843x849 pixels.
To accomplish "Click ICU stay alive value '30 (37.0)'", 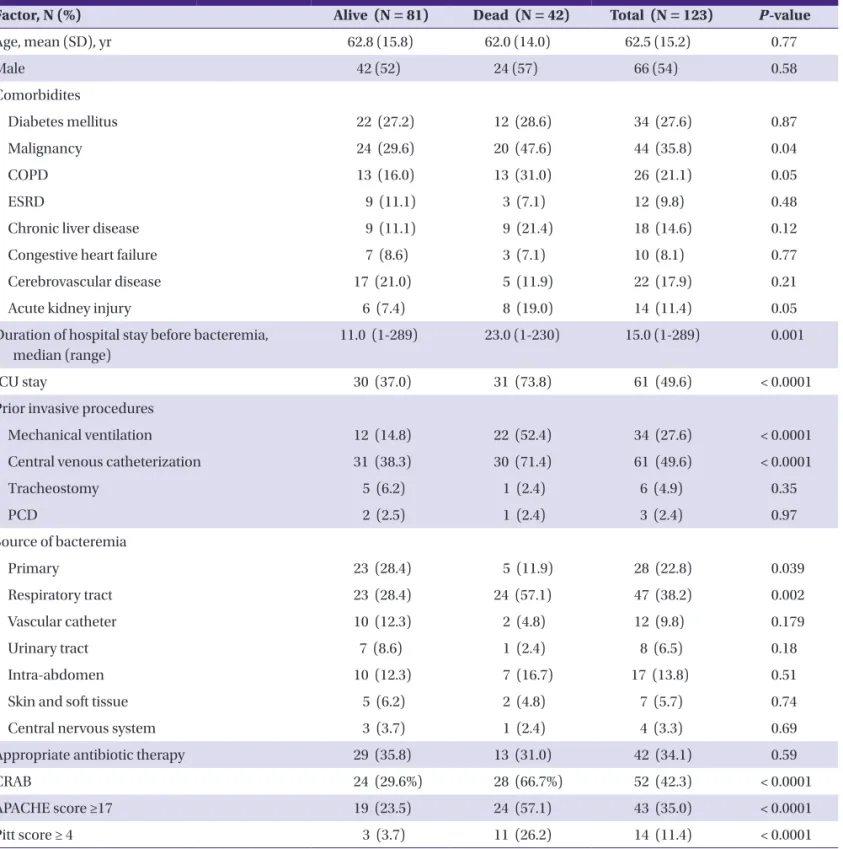I will (x=382, y=382).
